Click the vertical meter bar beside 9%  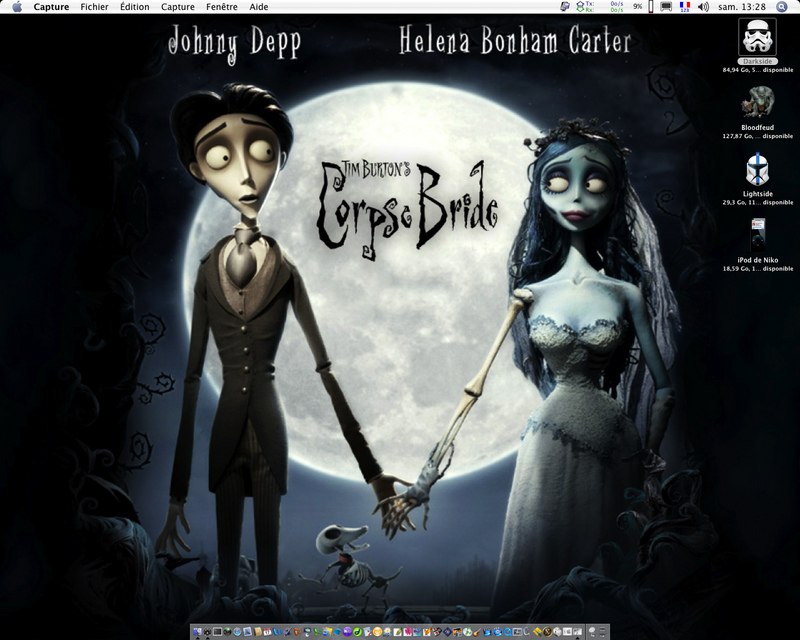[651, 7]
